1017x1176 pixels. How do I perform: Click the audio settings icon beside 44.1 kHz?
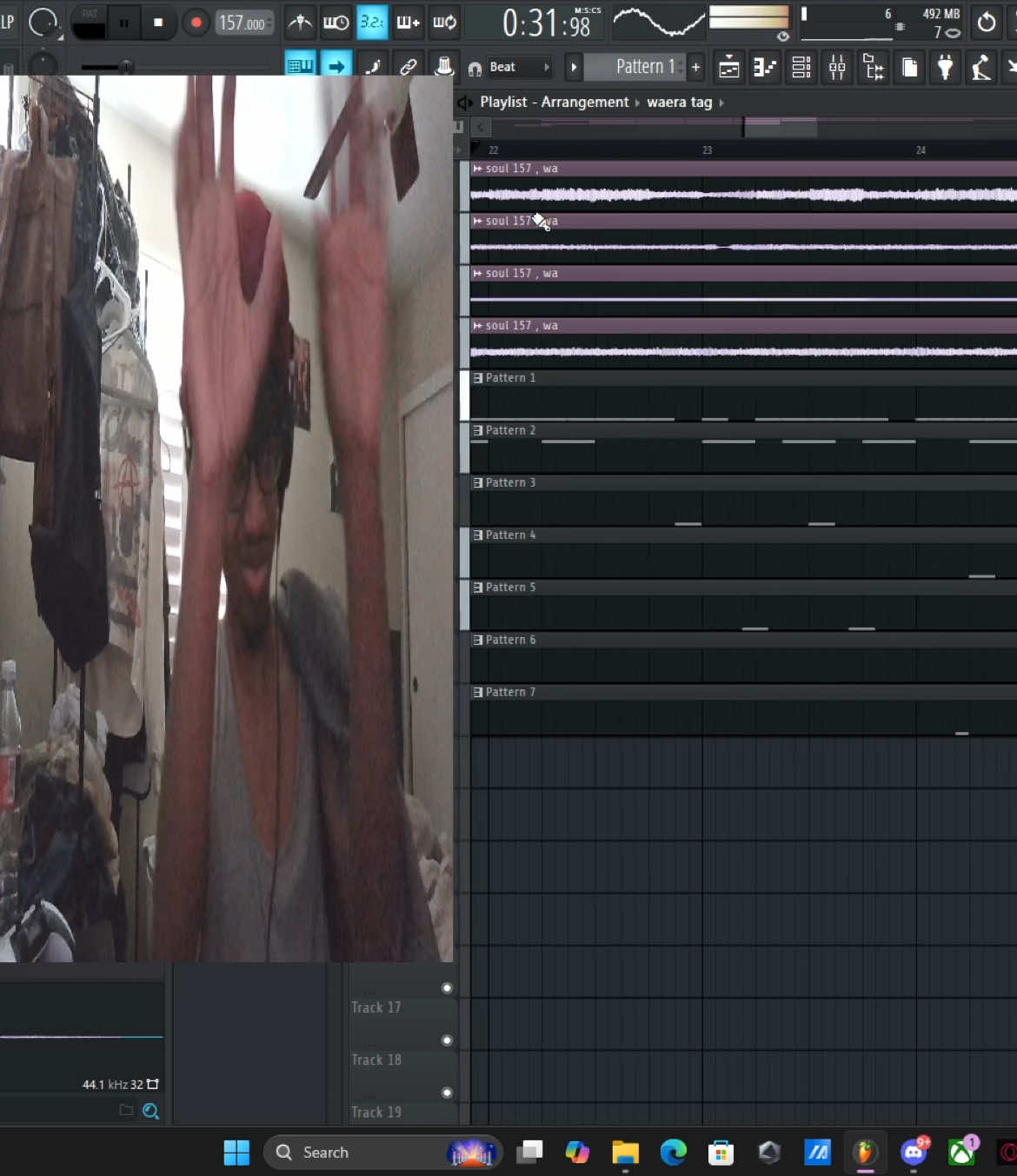153,1084
